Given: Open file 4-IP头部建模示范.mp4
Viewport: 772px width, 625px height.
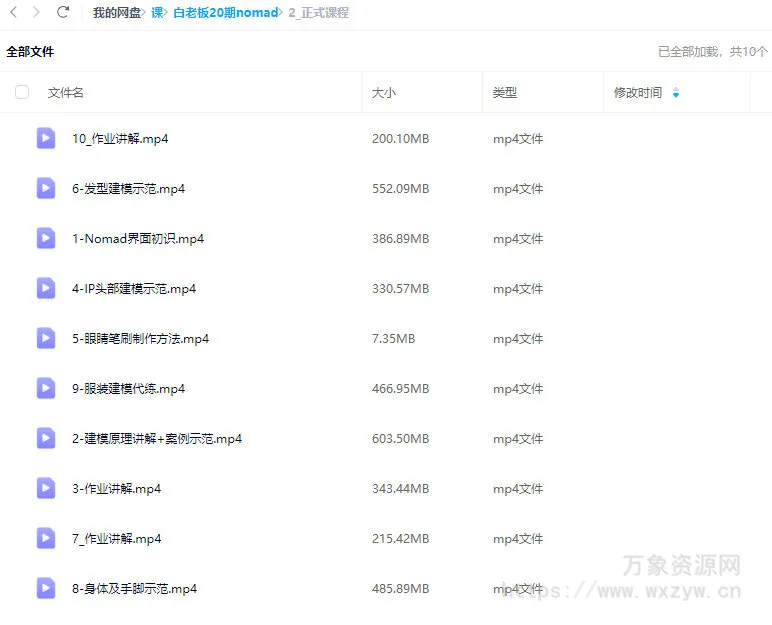Looking at the screenshot, I should 134,288.
